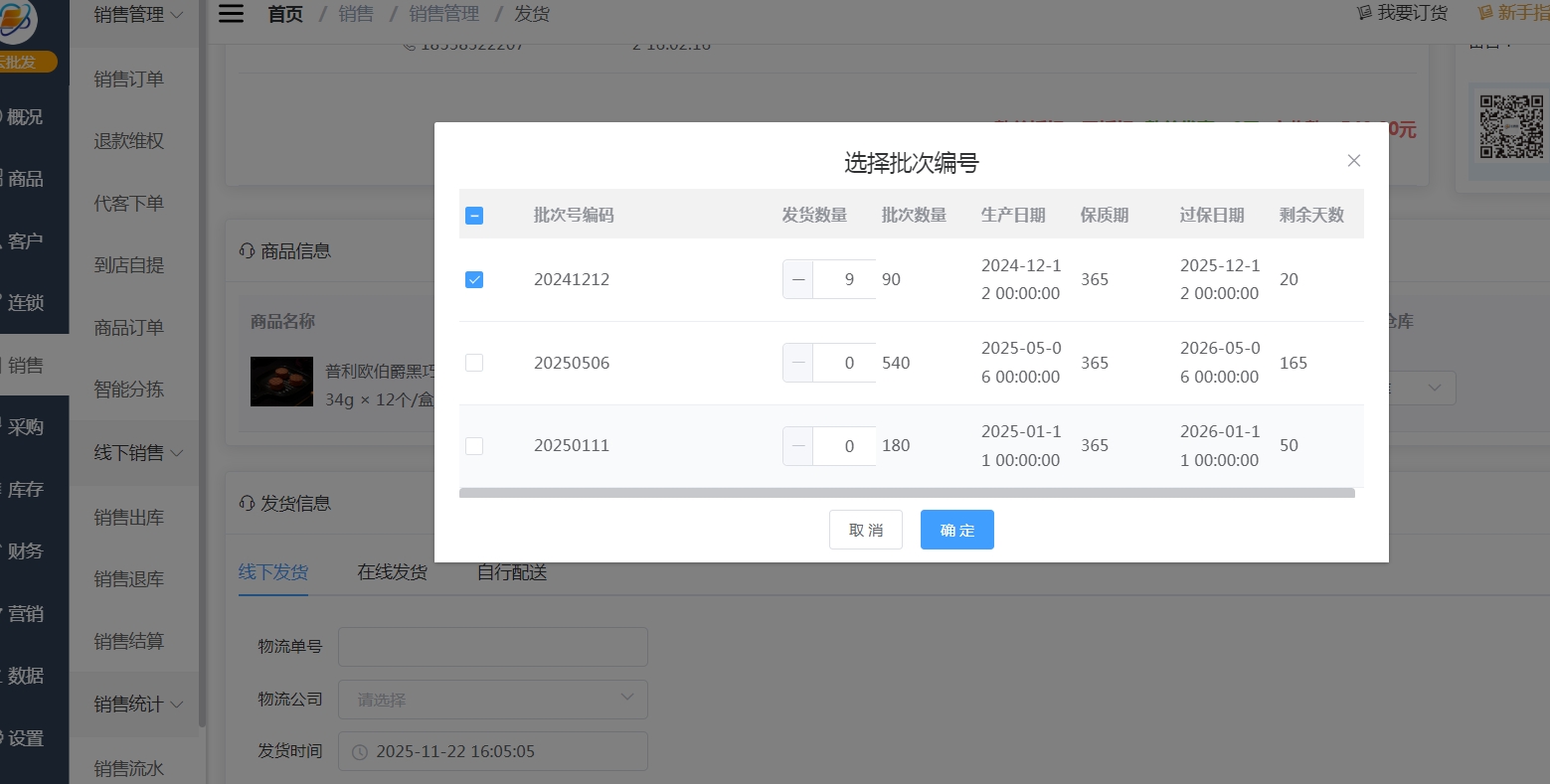The height and width of the screenshot is (784, 1550).
Task: Close the batch selection dialog with X
Action: click(1353, 161)
